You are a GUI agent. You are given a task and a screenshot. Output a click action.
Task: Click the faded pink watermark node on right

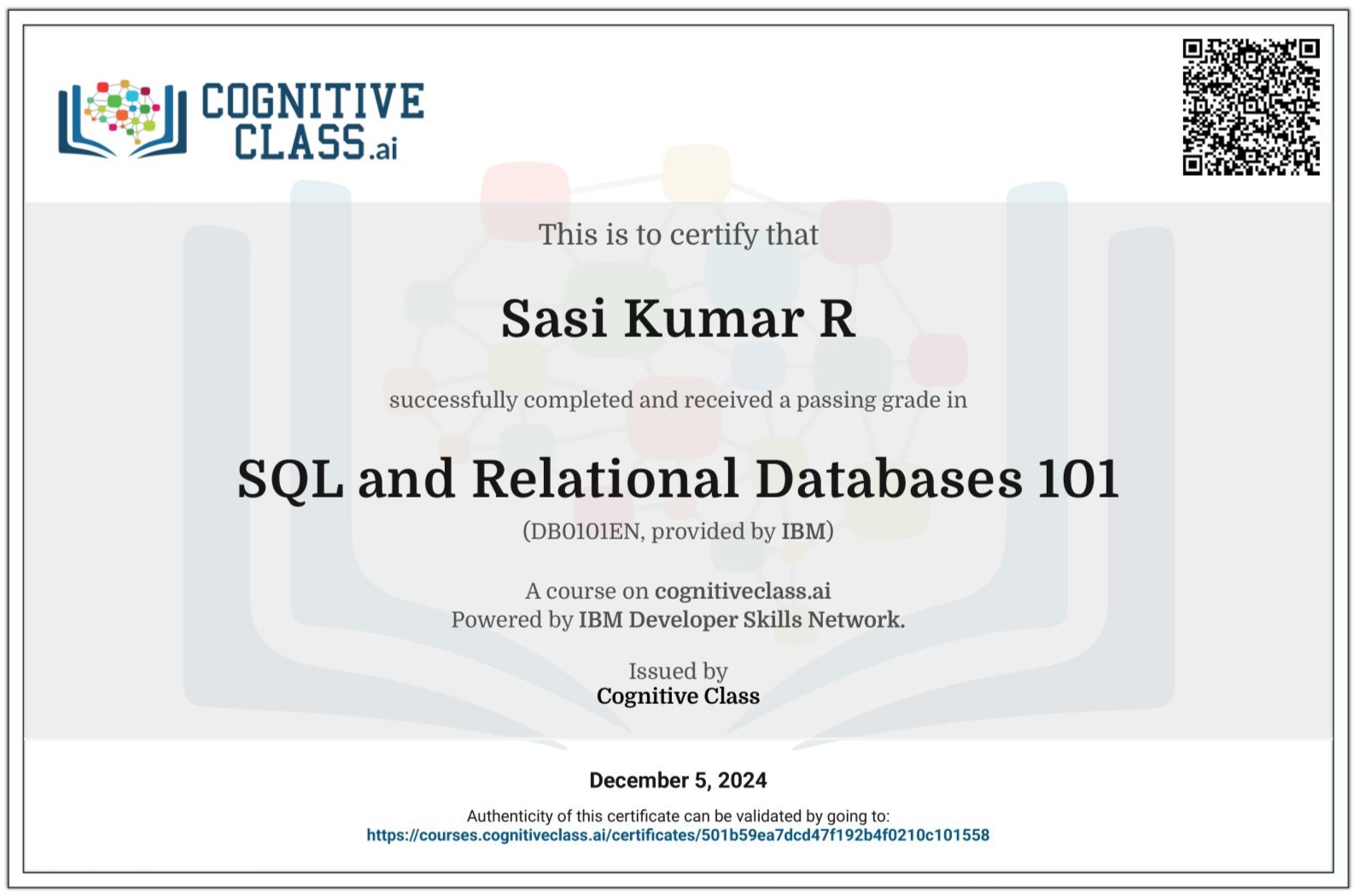[937, 358]
